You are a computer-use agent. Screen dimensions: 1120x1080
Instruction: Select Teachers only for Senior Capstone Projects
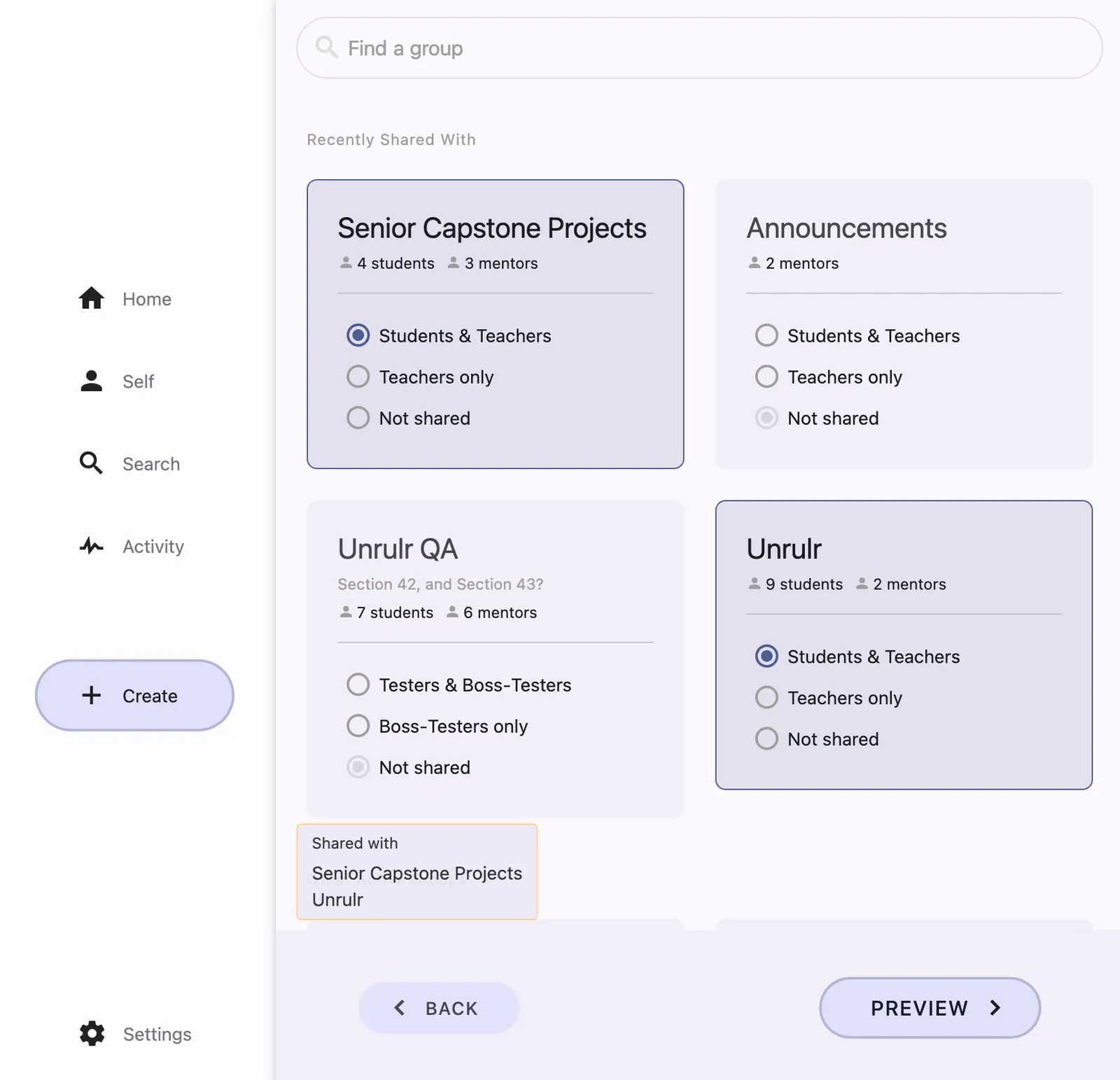[x=358, y=377]
